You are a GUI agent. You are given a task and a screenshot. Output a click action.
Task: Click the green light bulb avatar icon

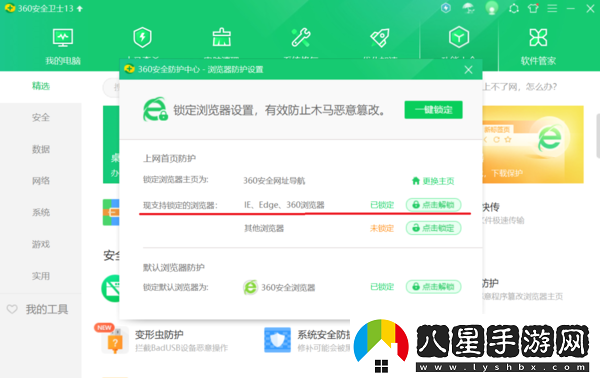pos(492,8)
